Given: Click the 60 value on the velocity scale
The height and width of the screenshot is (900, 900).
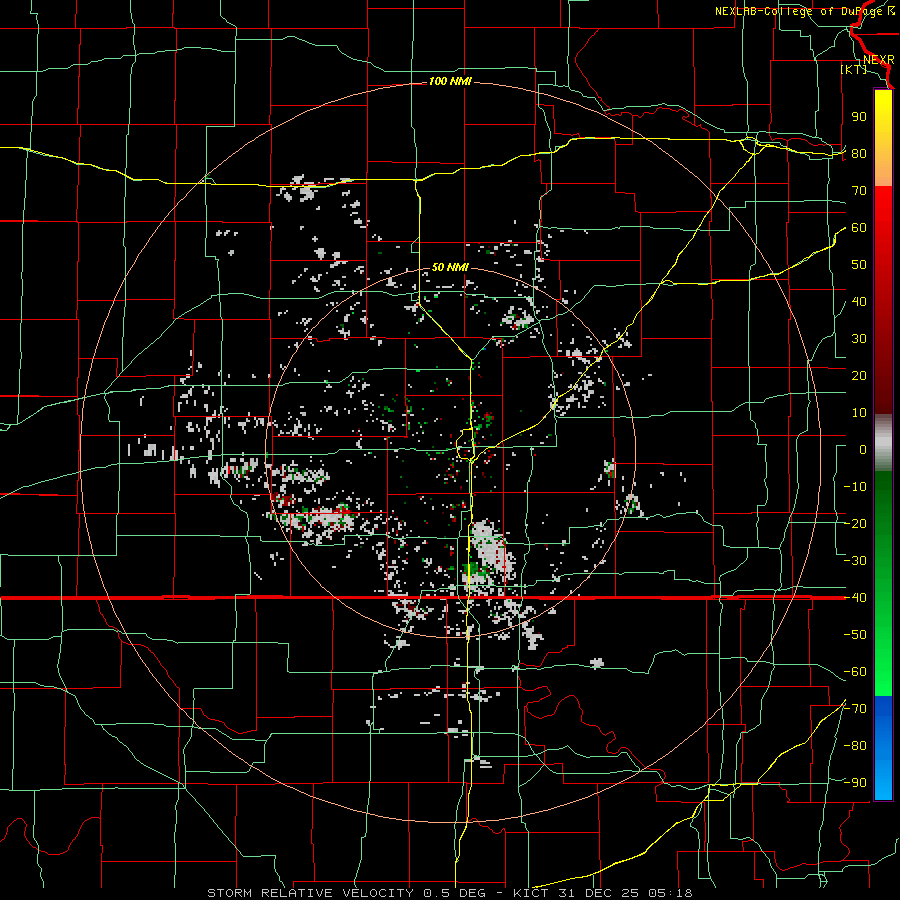Looking at the screenshot, I should click(859, 227).
